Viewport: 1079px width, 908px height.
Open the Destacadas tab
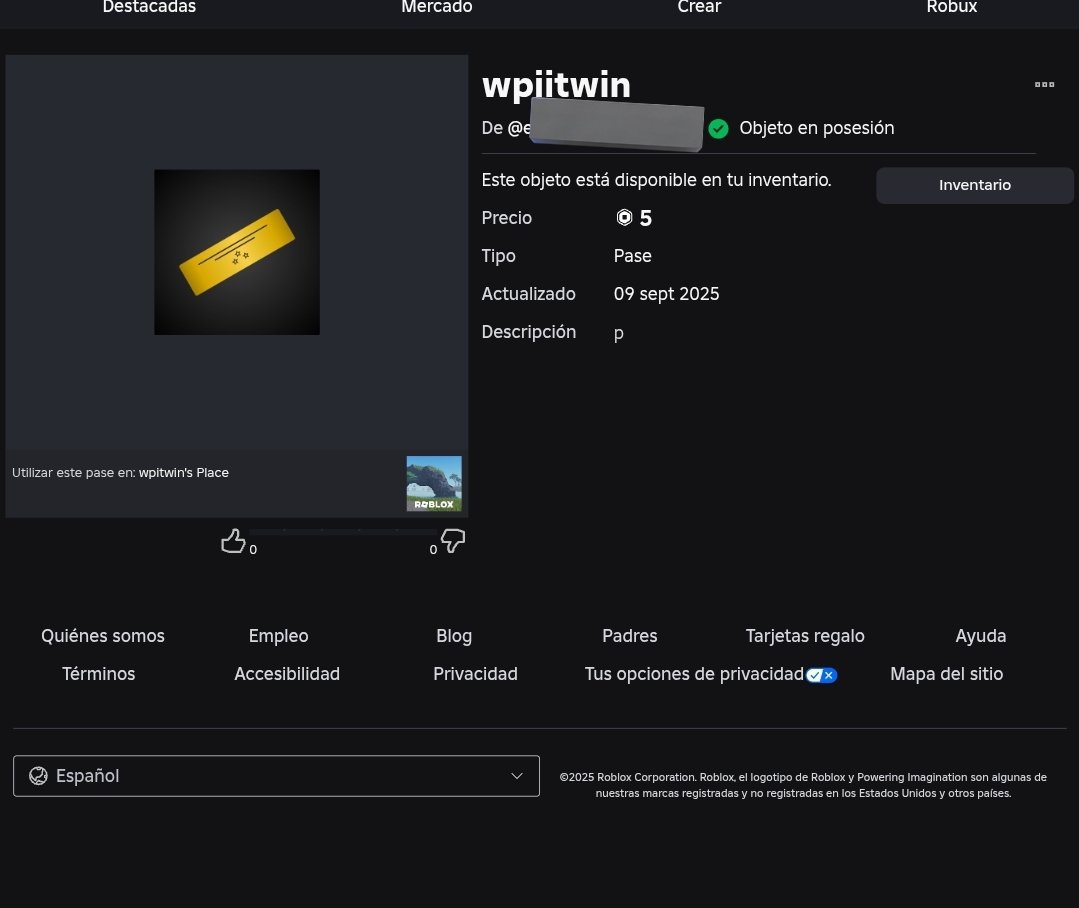(x=149, y=7)
